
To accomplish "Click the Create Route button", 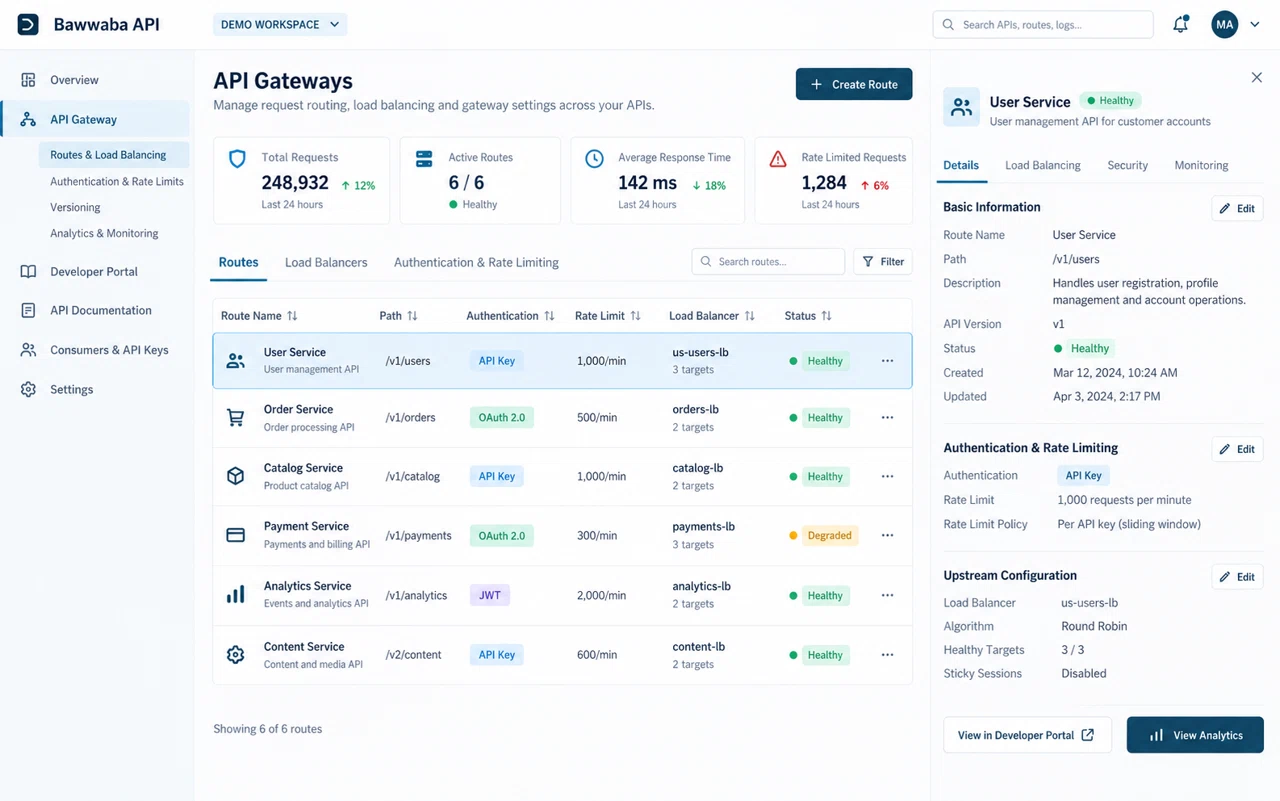I will pos(854,84).
